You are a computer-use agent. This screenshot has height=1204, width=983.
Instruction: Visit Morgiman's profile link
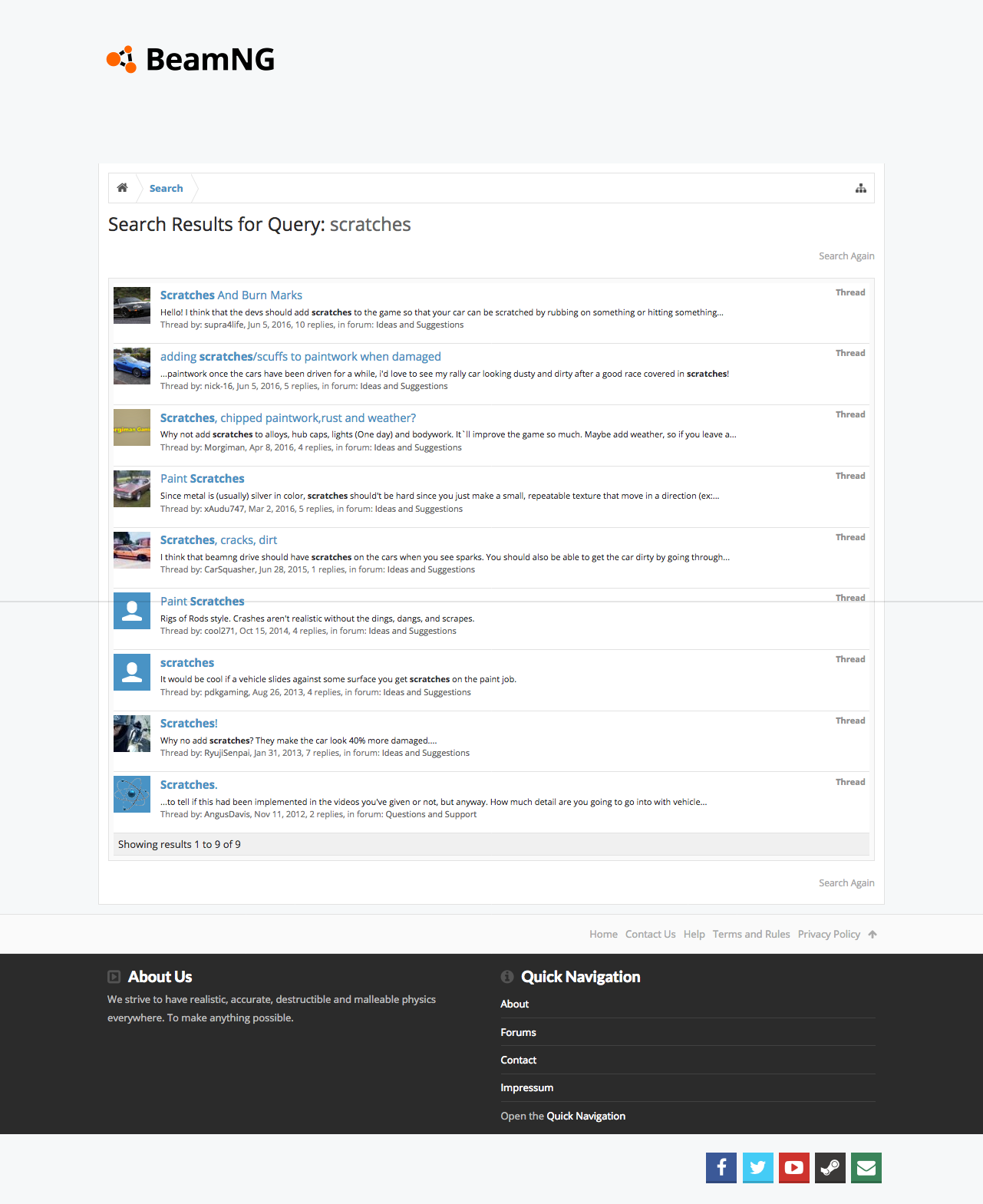224,447
